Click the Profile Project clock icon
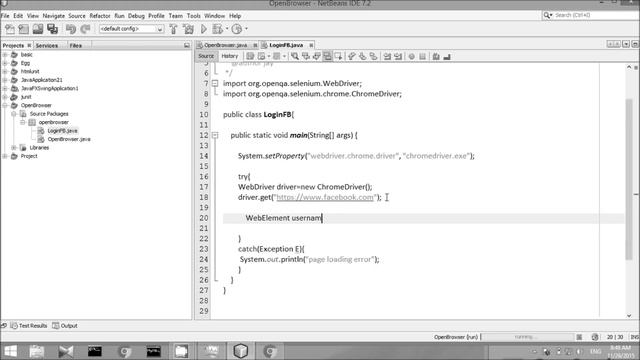640x360 pixels. (237, 29)
